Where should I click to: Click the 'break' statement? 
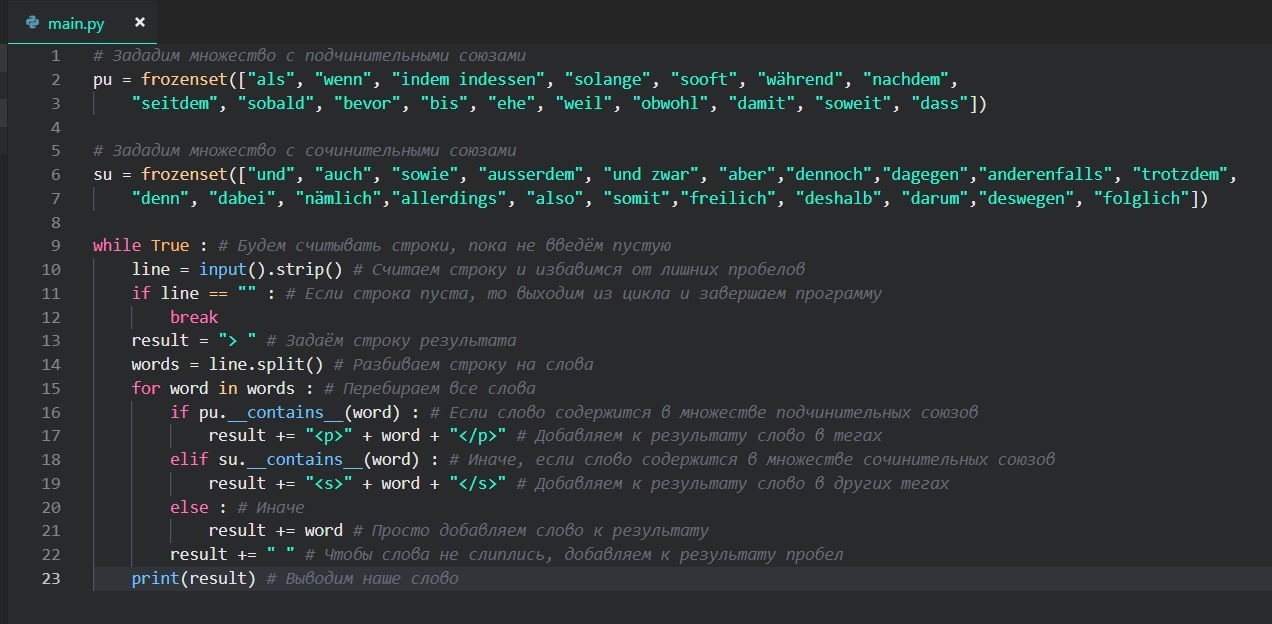point(194,317)
